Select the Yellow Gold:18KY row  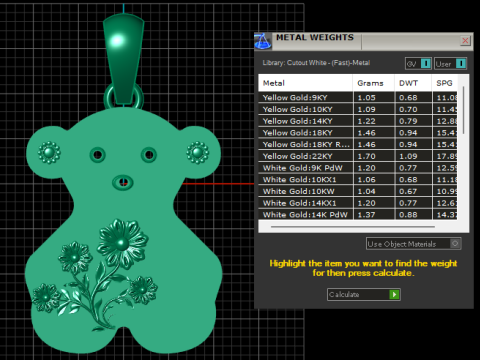tap(358, 132)
